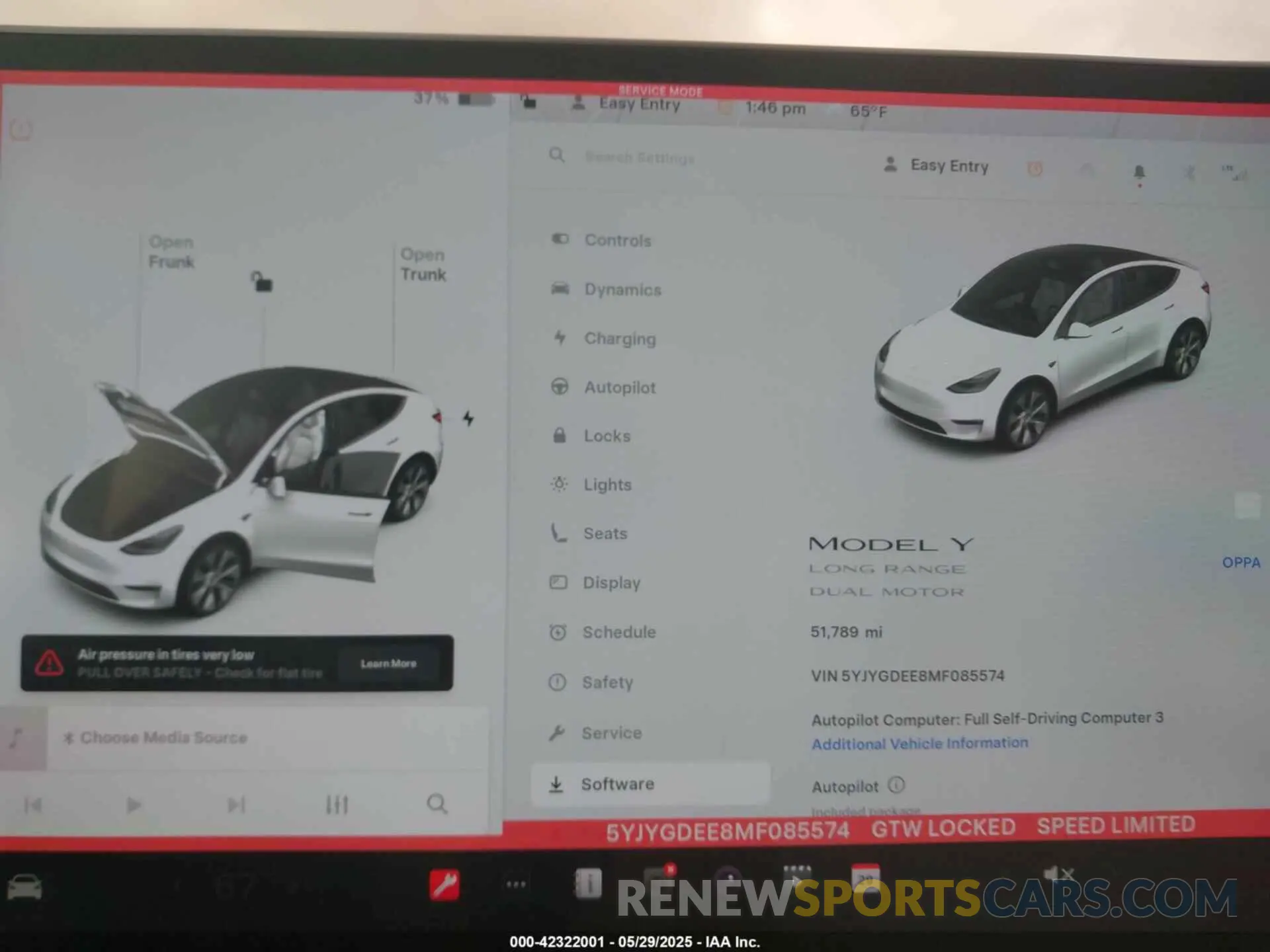Click the Model Y car image in Software
The height and width of the screenshot is (952, 1270).
point(1043,347)
